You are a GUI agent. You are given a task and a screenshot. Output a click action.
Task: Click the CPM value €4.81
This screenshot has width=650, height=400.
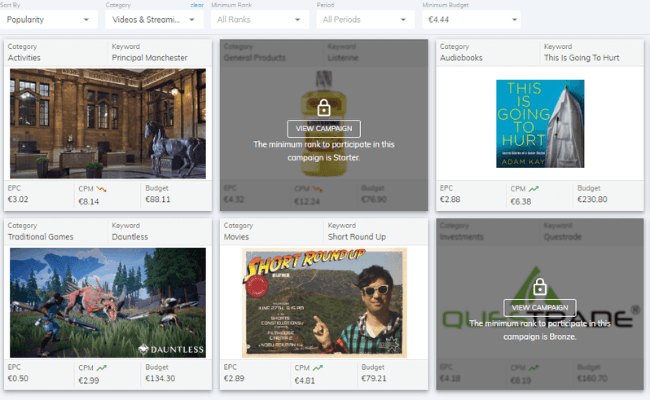pos(305,381)
